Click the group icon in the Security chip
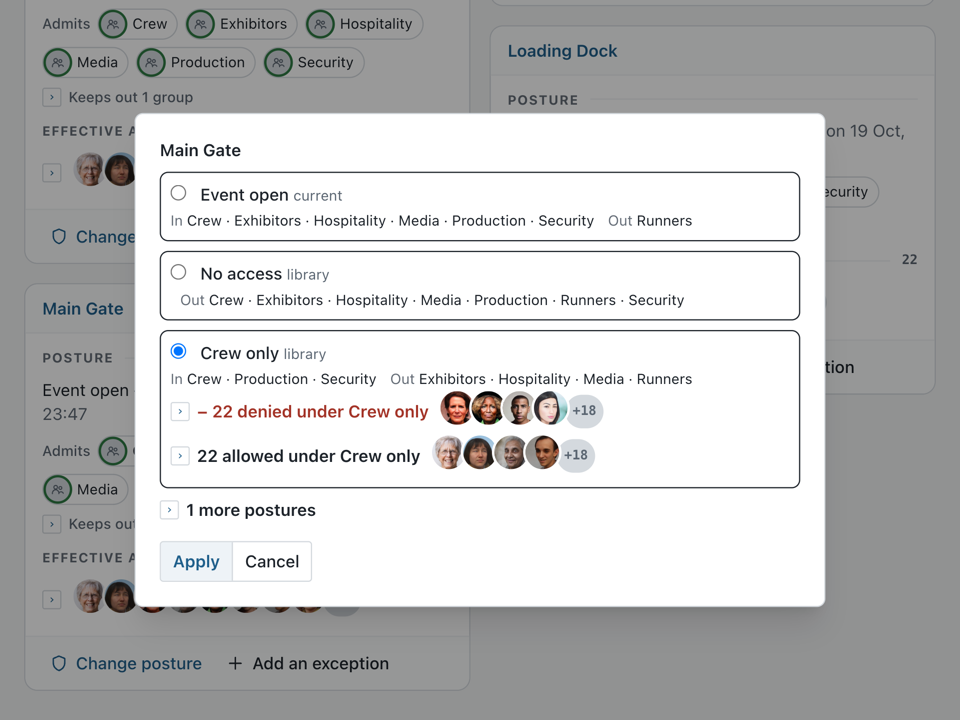Viewport: 960px width, 720px height. 279,62
